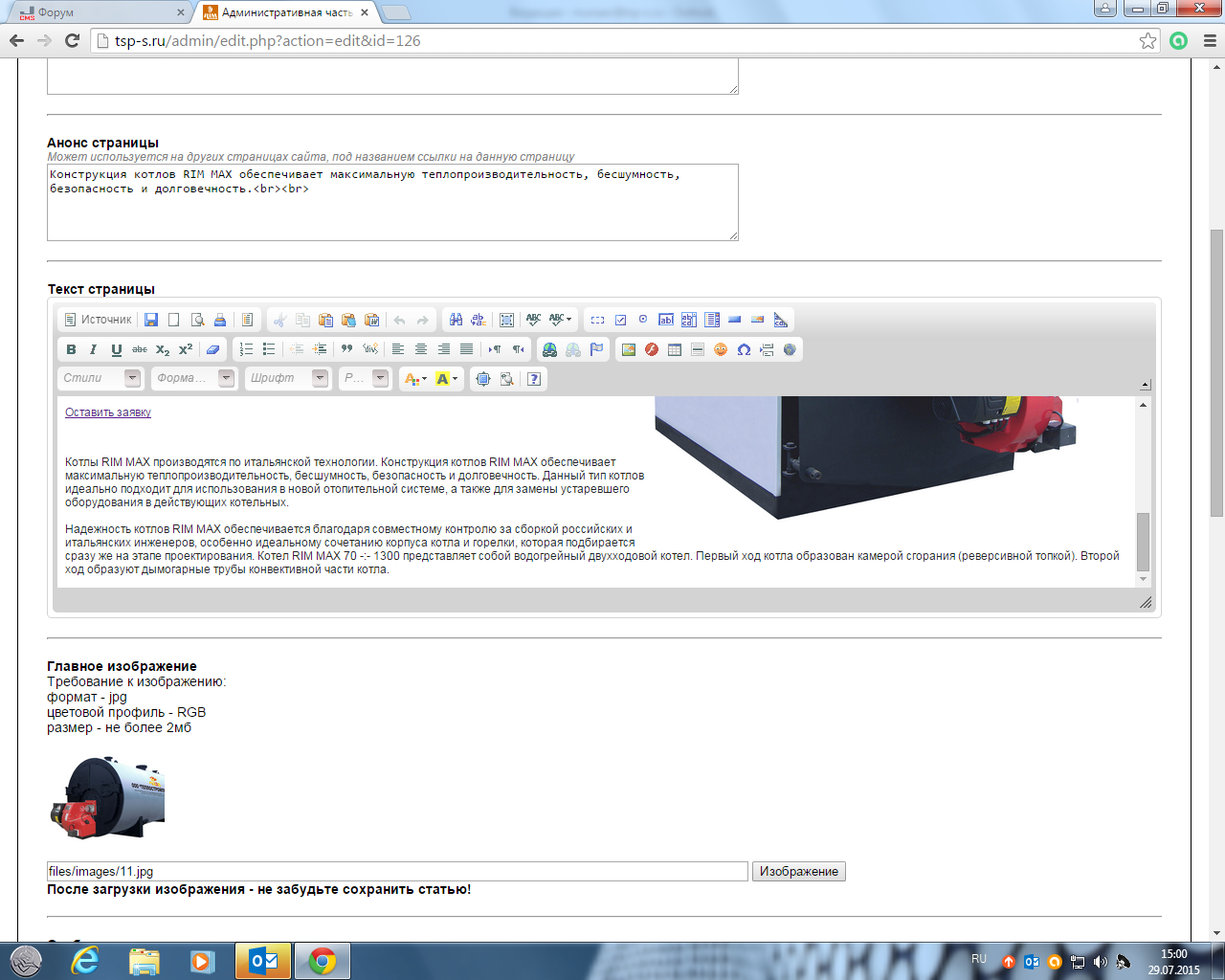Insert a form checkbox element

pyautogui.click(x=620, y=320)
